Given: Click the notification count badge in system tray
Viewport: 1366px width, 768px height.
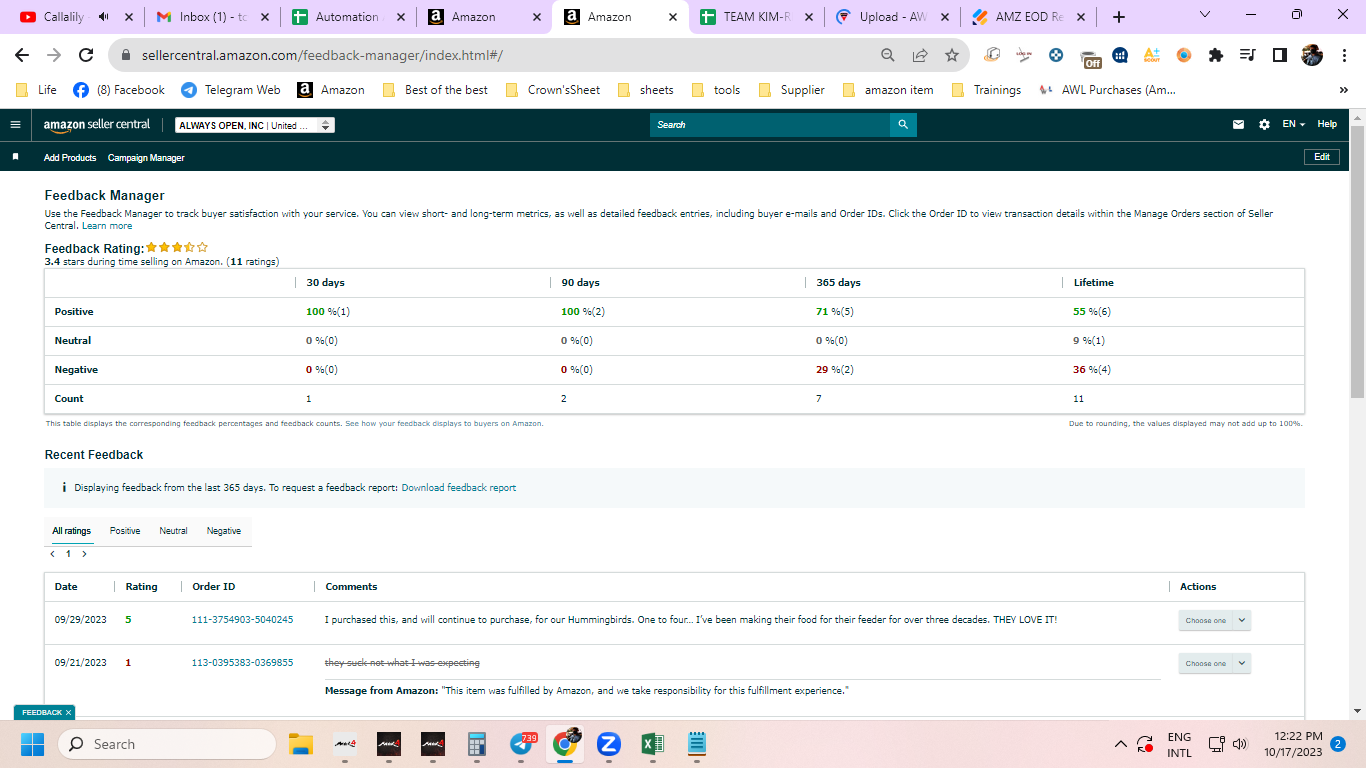Looking at the screenshot, I should point(1338,744).
